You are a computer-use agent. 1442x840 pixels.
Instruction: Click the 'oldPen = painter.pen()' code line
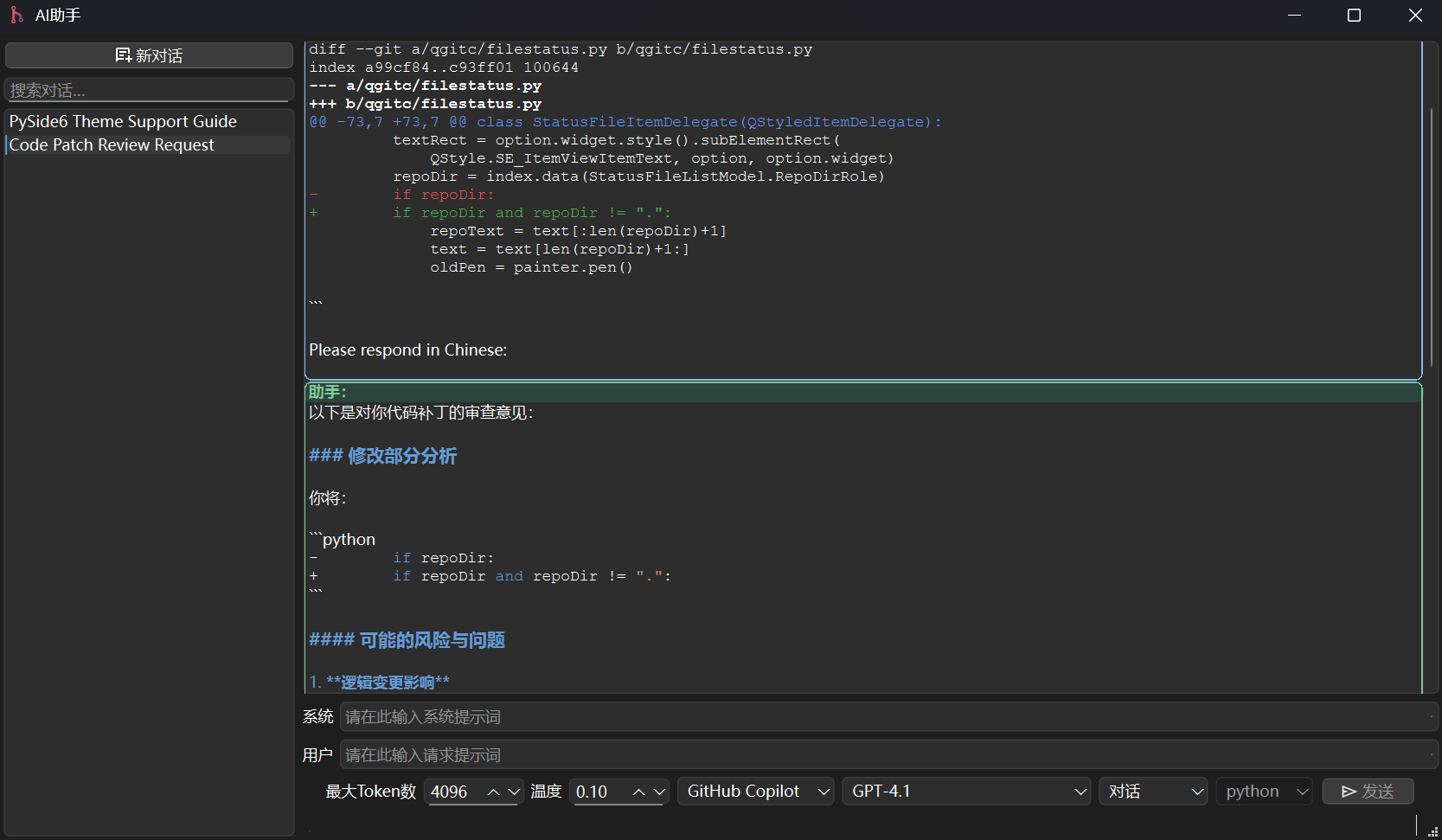point(531,267)
